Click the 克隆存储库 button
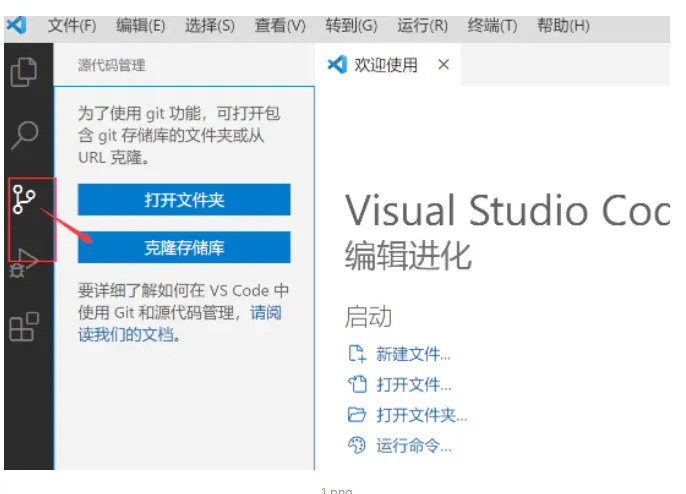This screenshot has height=494, width=686. coord(184,247)
